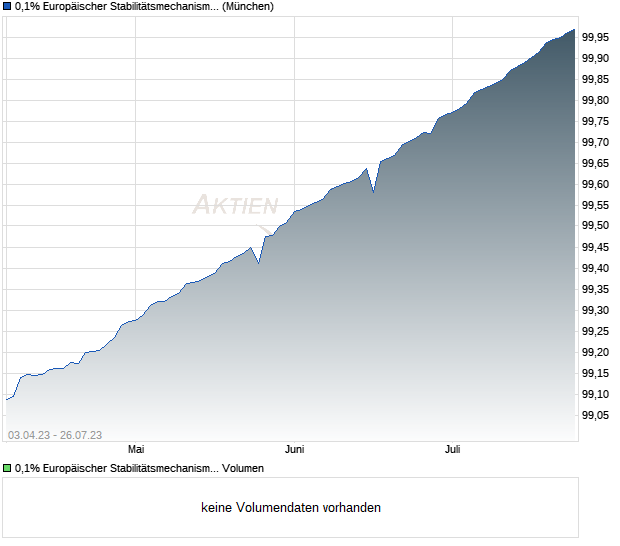Click the 99,95 price axis label
Viewport: 620px width, 546px height.
(x=595, y=37)
